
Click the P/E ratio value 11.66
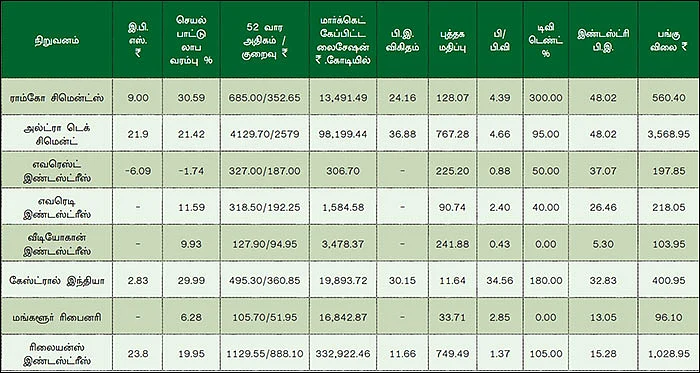402,354
